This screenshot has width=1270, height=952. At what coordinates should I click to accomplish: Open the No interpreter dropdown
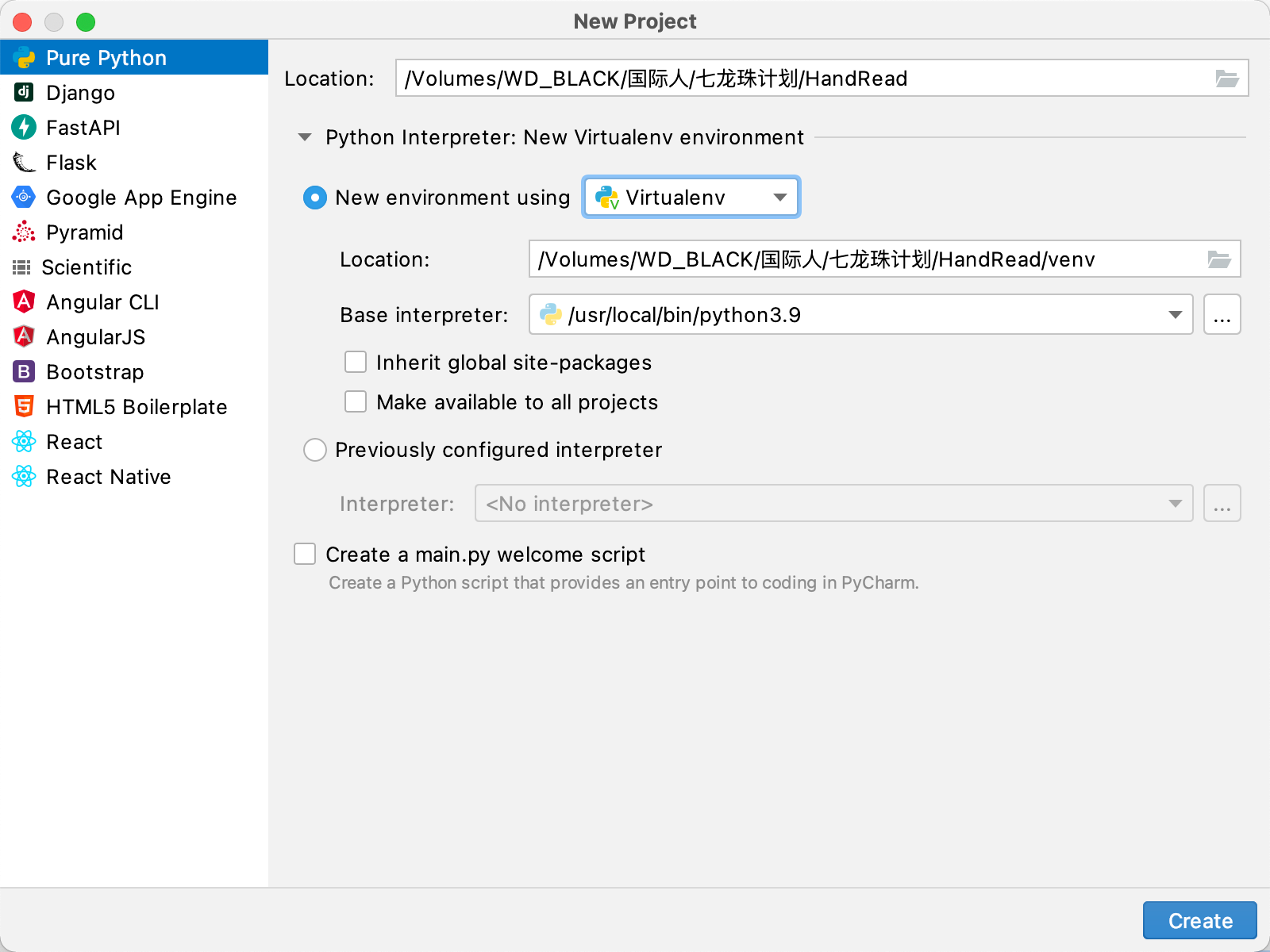click(x=833, y=503)
